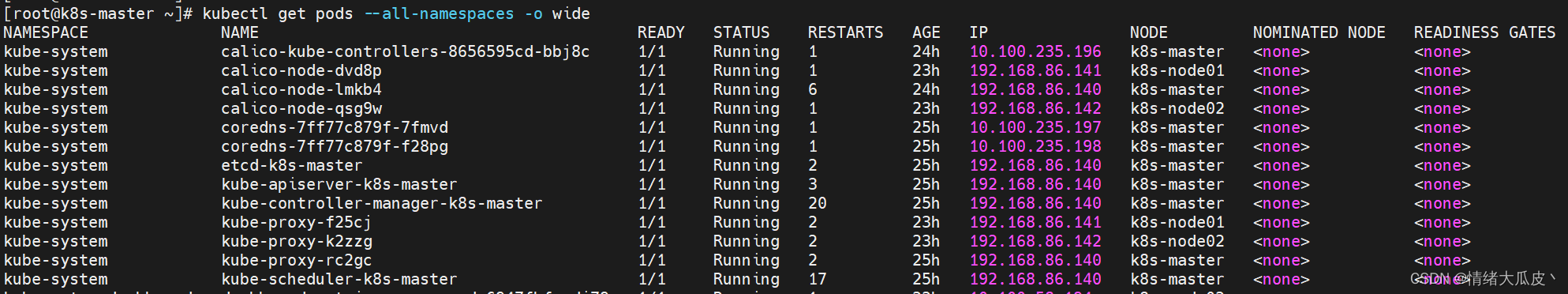The height and width of the screenshot is (294, 1568).
Task: Click the NOMINATED NODE column header
Action: (x=1319, y=33)
